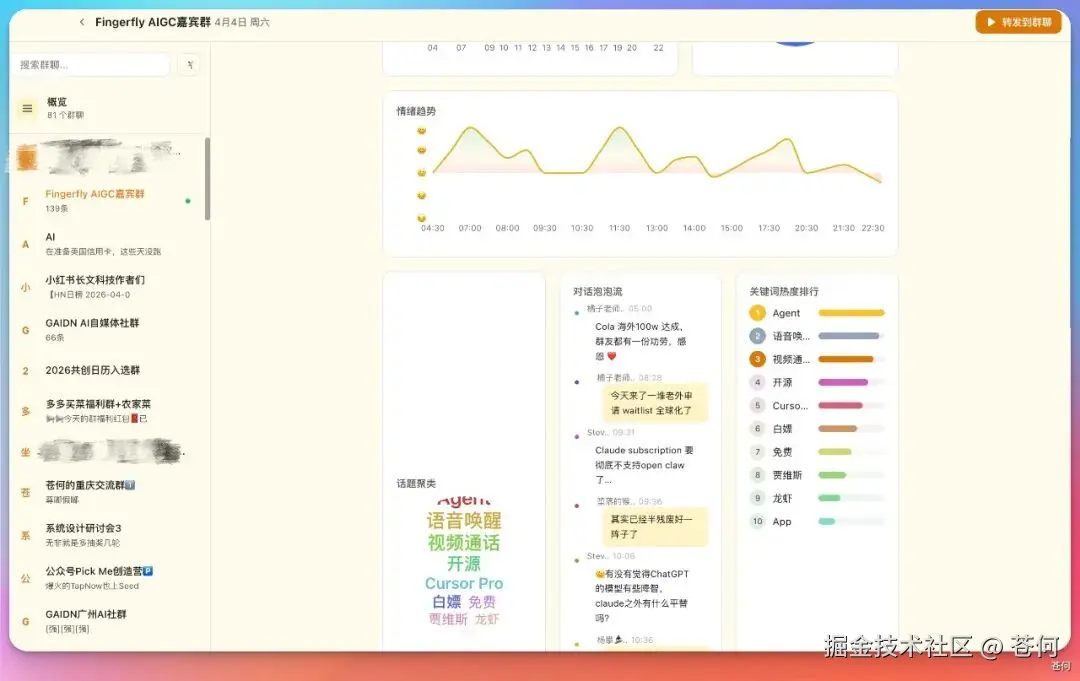Viewport: 1080px width, 681px height.
Task: Click the forward arrow icon inside the 转发到群聊 button
Action: coord(991,21)
